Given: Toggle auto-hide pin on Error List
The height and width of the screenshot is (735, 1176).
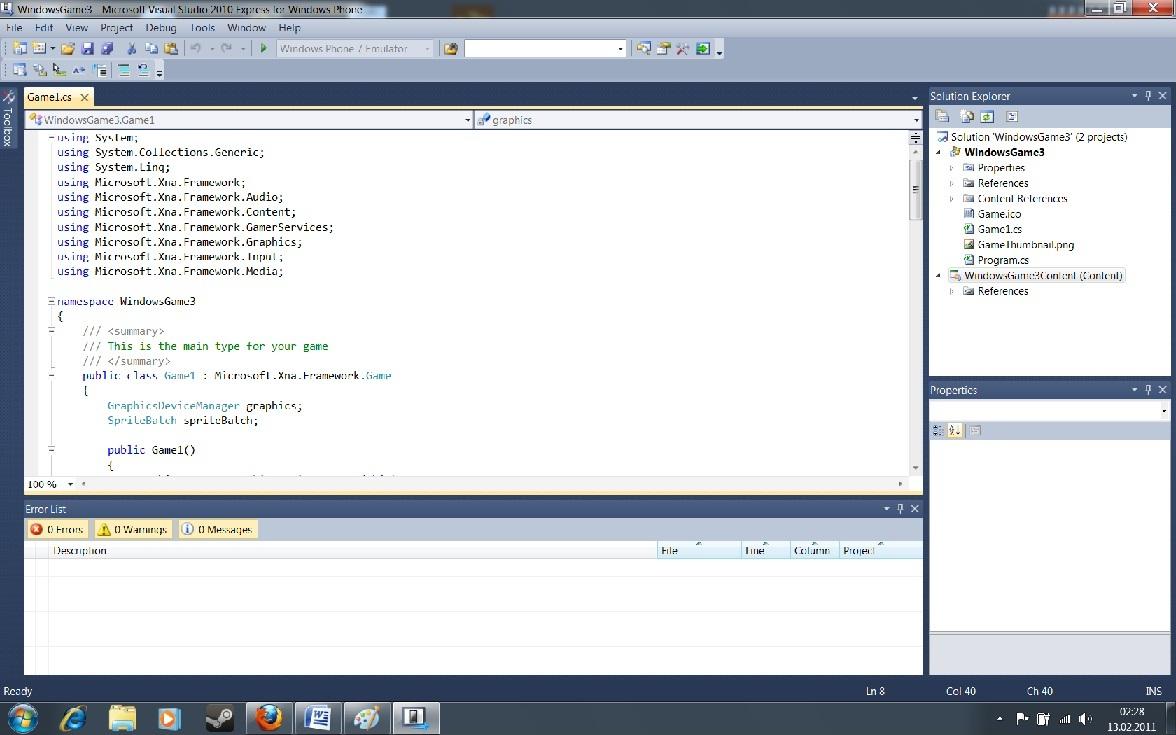Looking at the screenshot, I should [900, 508].
